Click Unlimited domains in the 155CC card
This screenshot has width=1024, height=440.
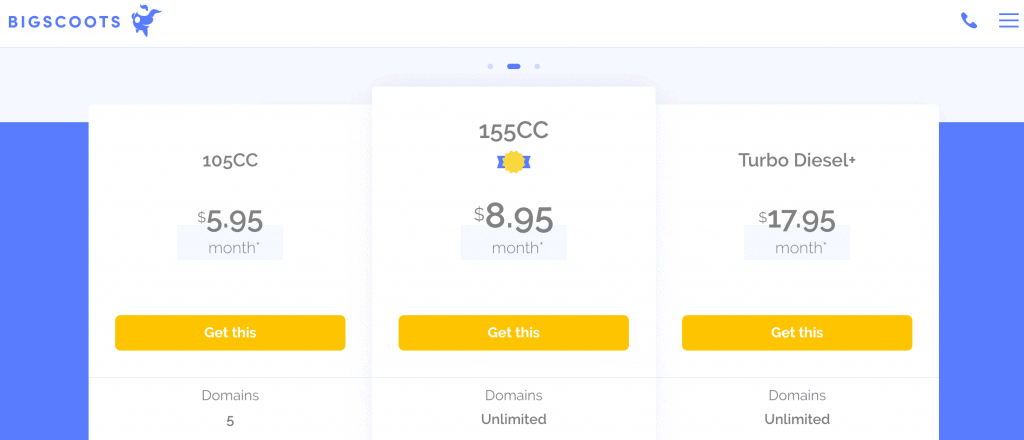point(514,419)
